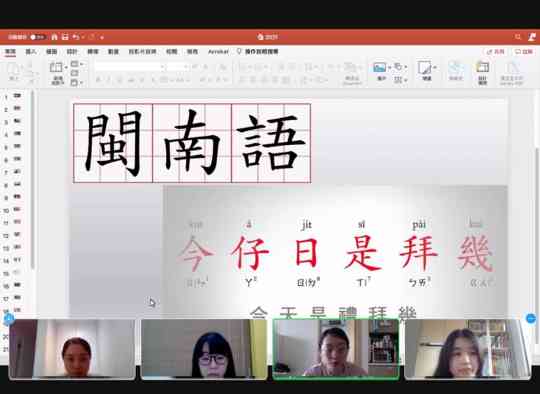Screen dimensions: 540x394
Task: Undo the last action with the arrow icon
Action: [76, 37]
